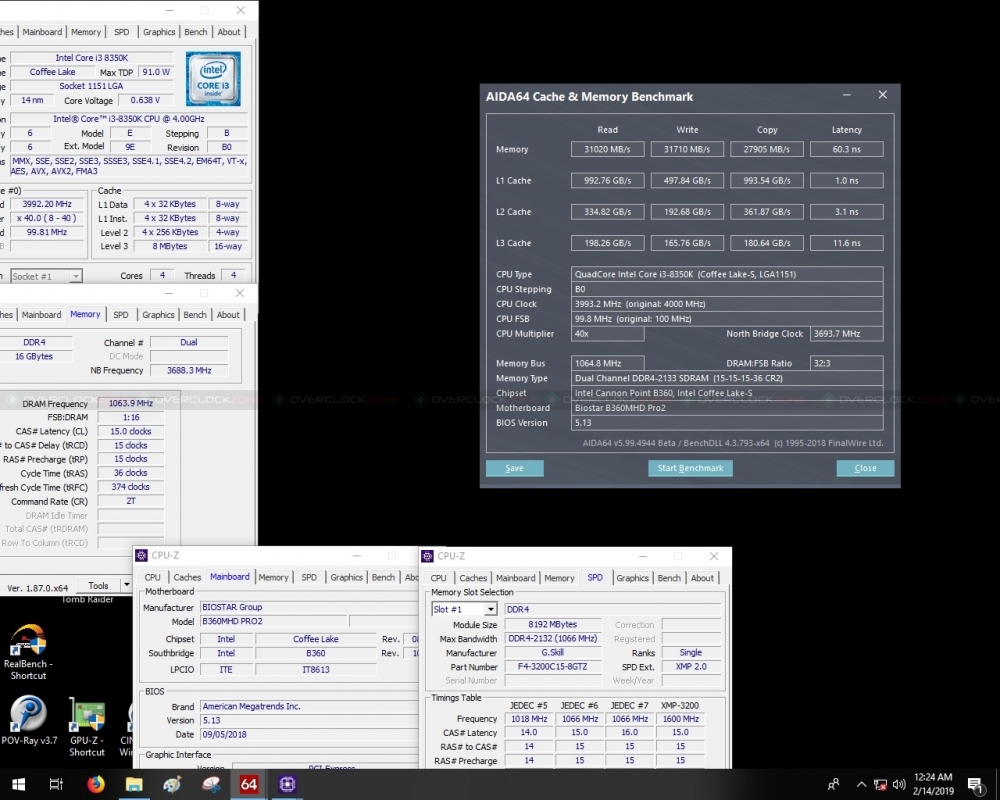1000x800 pixels.
Task: Open the About tab in the SPD window
Action: click(702, 578)
